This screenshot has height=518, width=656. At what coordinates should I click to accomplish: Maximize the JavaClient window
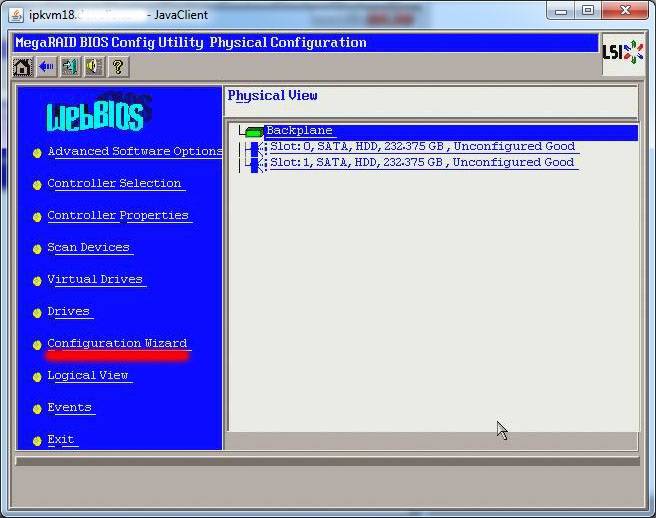(588, 11)
